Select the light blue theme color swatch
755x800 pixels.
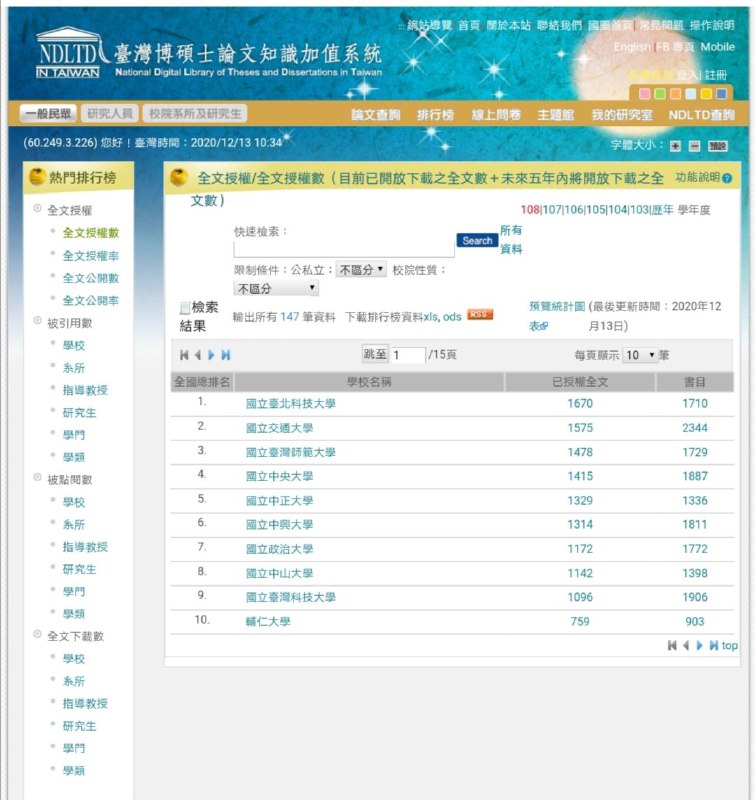[x=690, y=93]
